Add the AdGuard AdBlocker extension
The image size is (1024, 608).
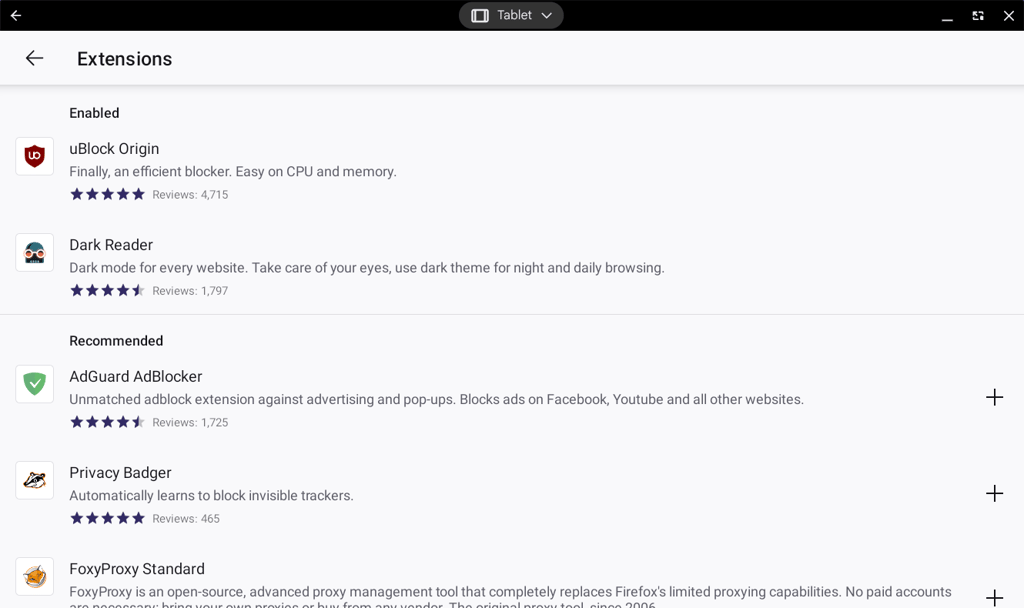[x=994, y=397]
